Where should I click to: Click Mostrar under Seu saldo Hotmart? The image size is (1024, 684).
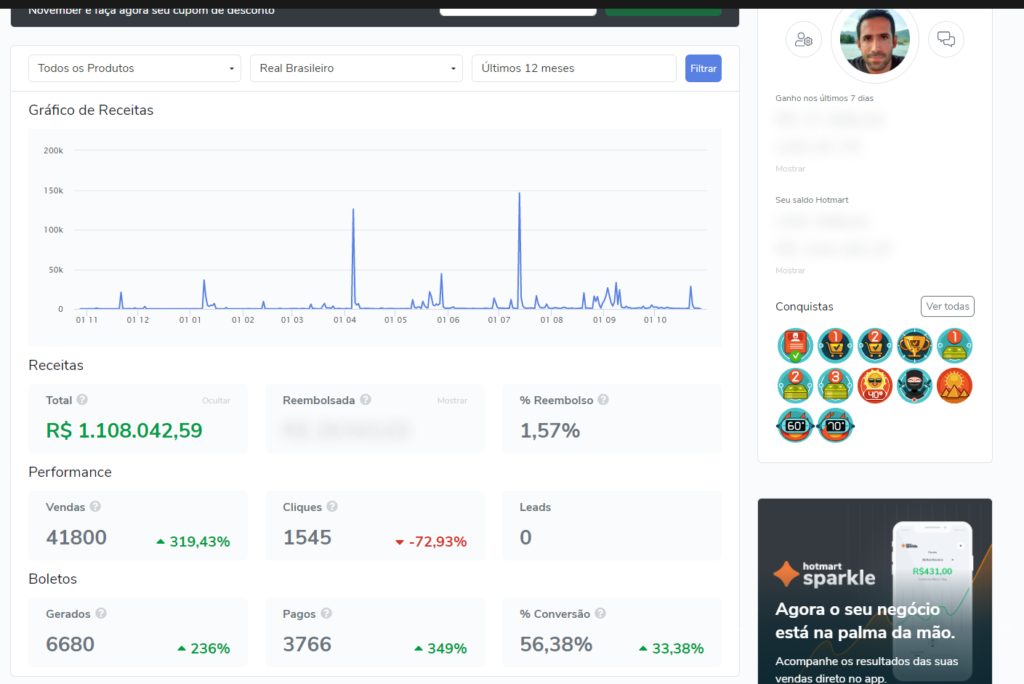click(x=790, y=270)
